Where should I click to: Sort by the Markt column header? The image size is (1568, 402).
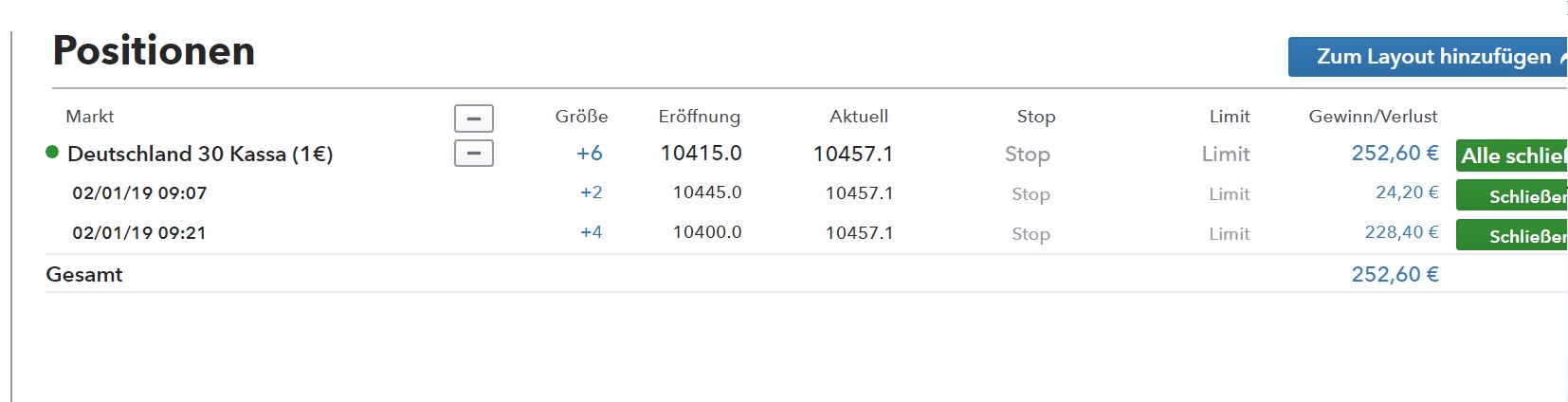[89, 117]
